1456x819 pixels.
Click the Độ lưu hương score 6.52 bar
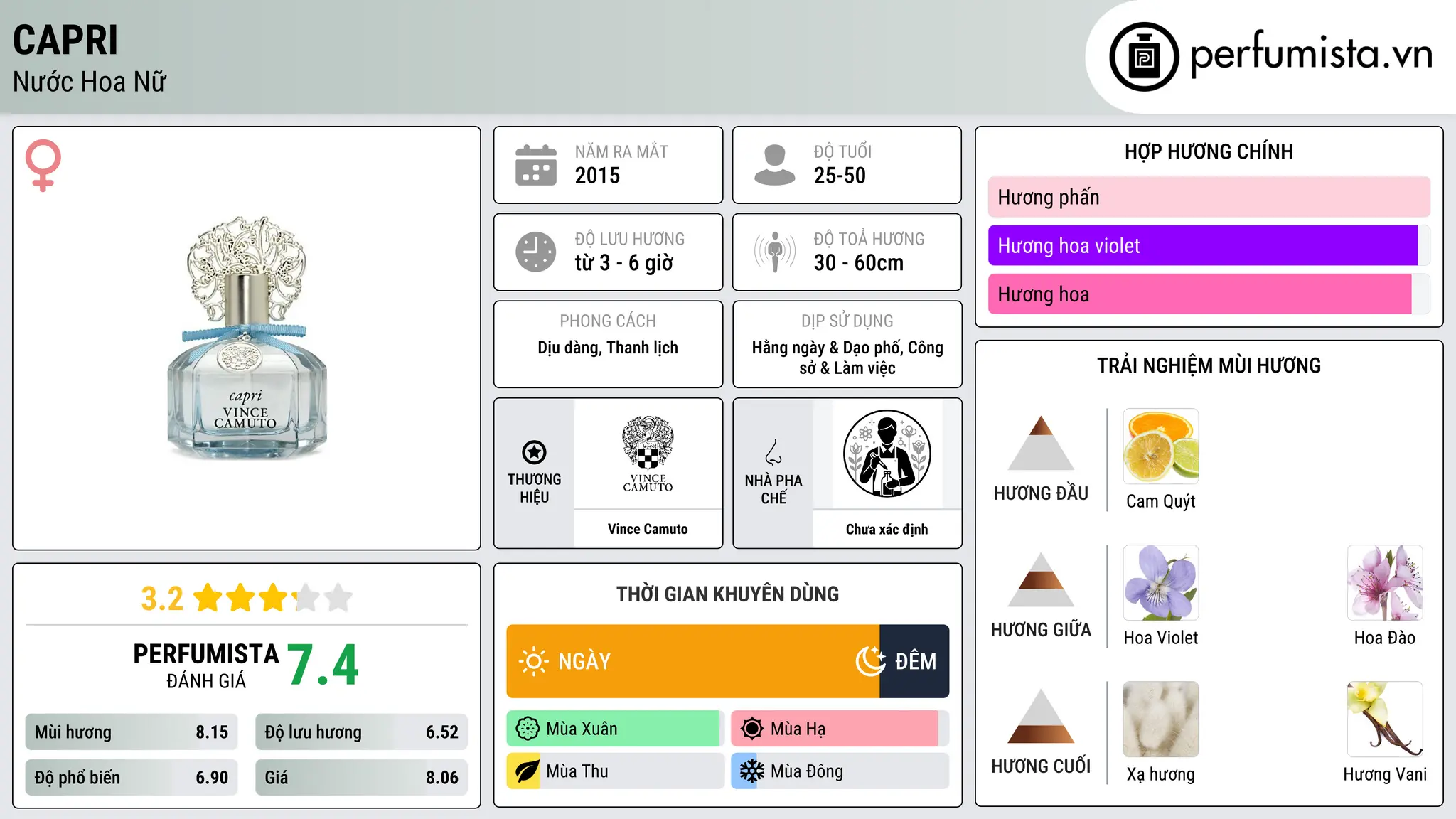[361, 732]
